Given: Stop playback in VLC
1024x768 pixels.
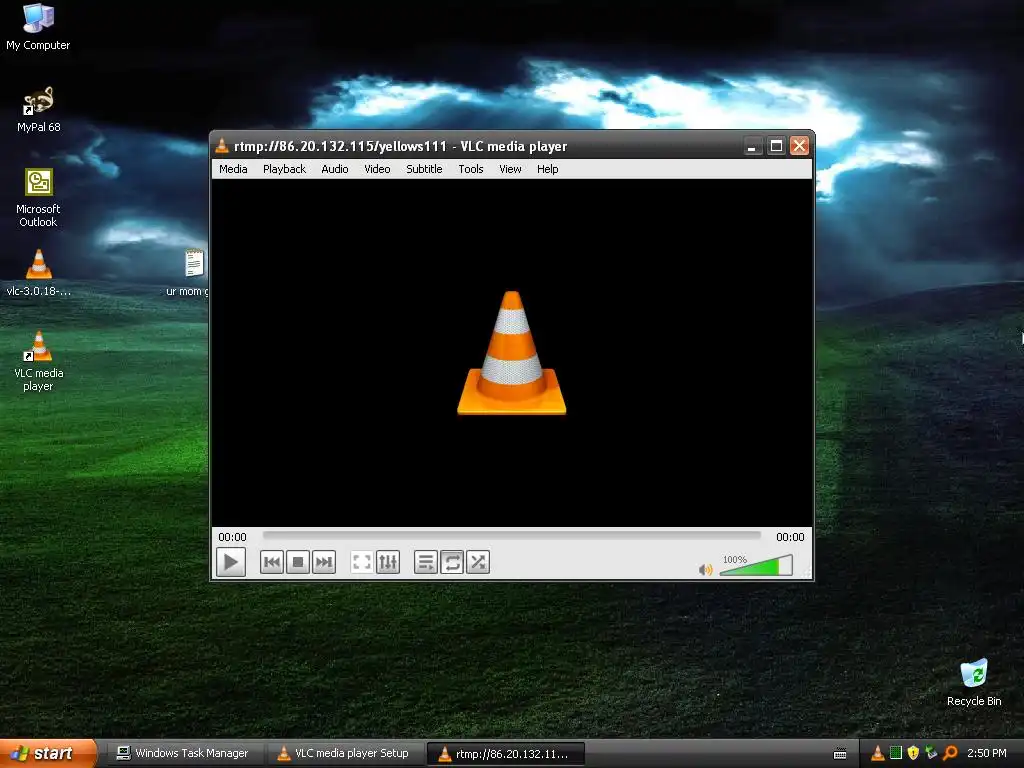Looking at the screenshot, I should click(298, 562).
